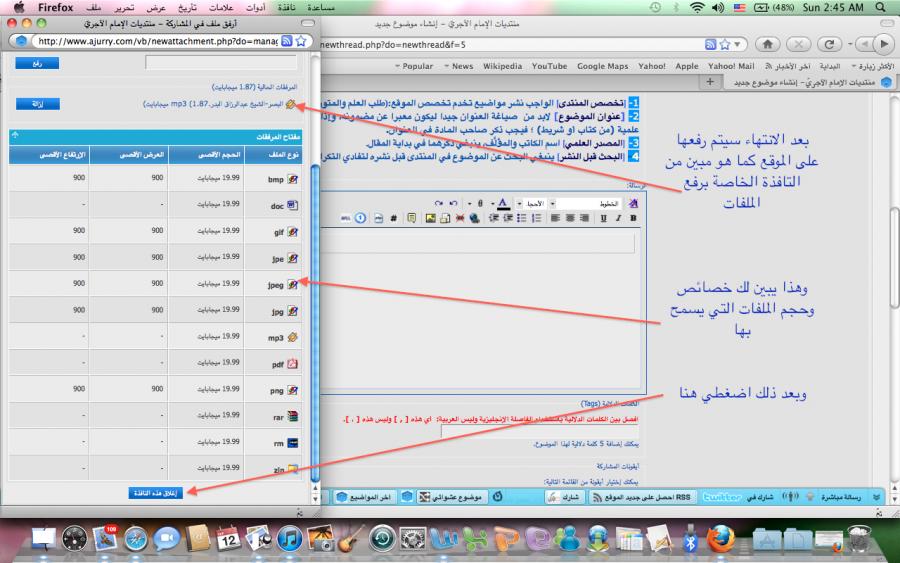
Task: Open the YouTube bookmark
Action: tap(549, 65)
